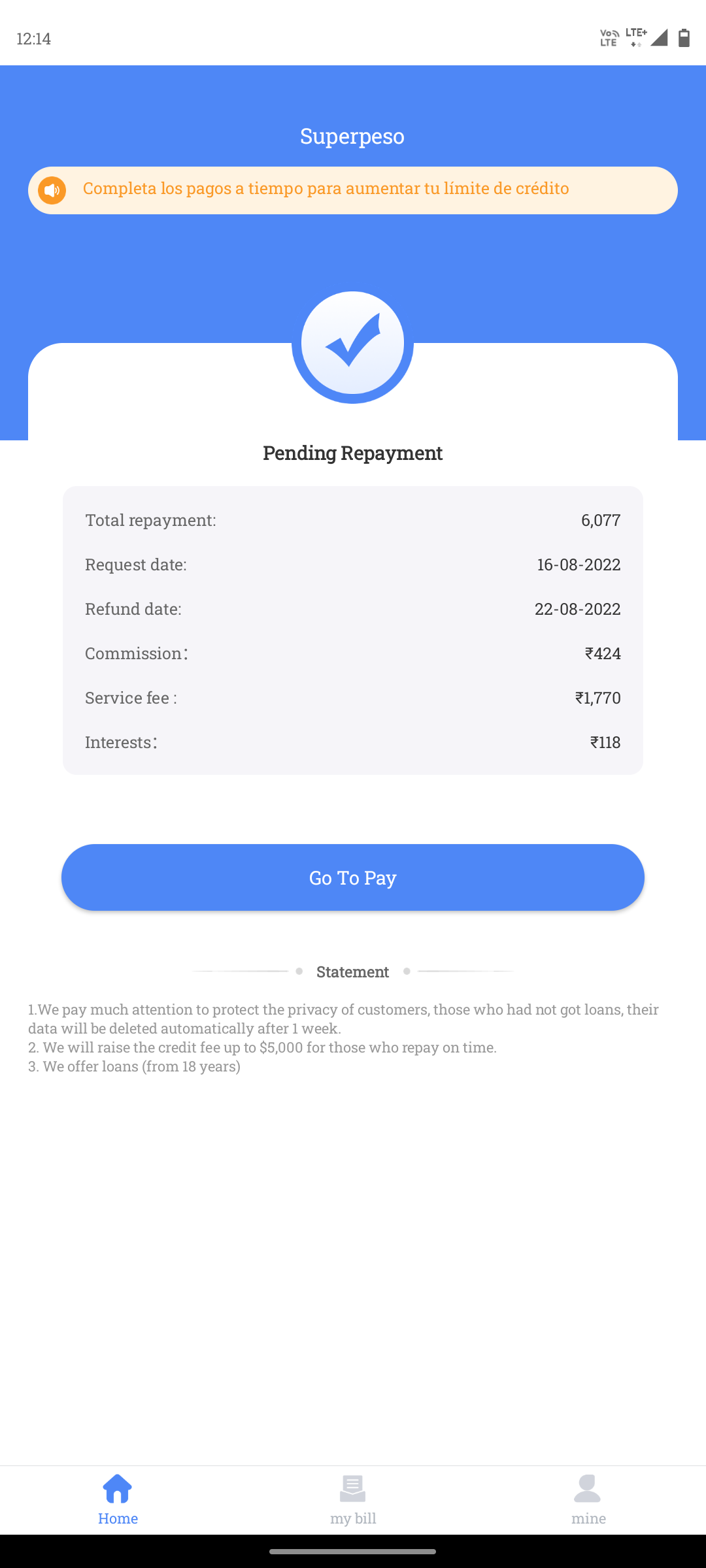Tap the credit limit announcement banner
The width and height of the screenshot is (706, 1568).
(x=353, y=190)
